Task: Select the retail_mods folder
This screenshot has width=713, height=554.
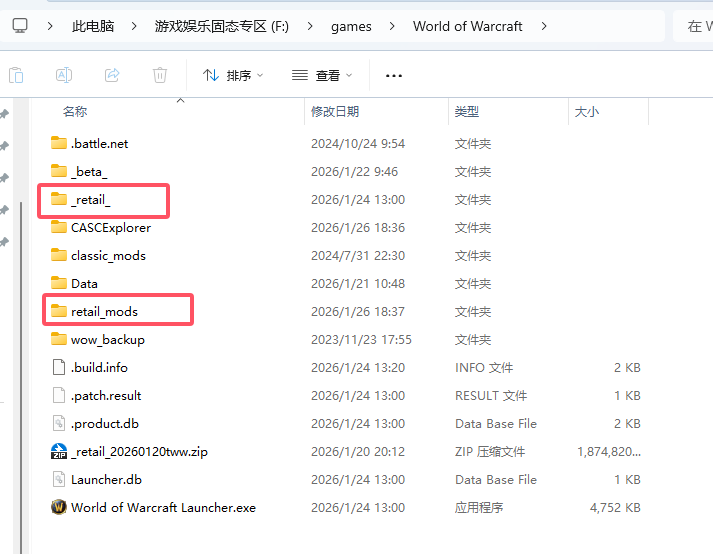Action: tap(104, 312)
